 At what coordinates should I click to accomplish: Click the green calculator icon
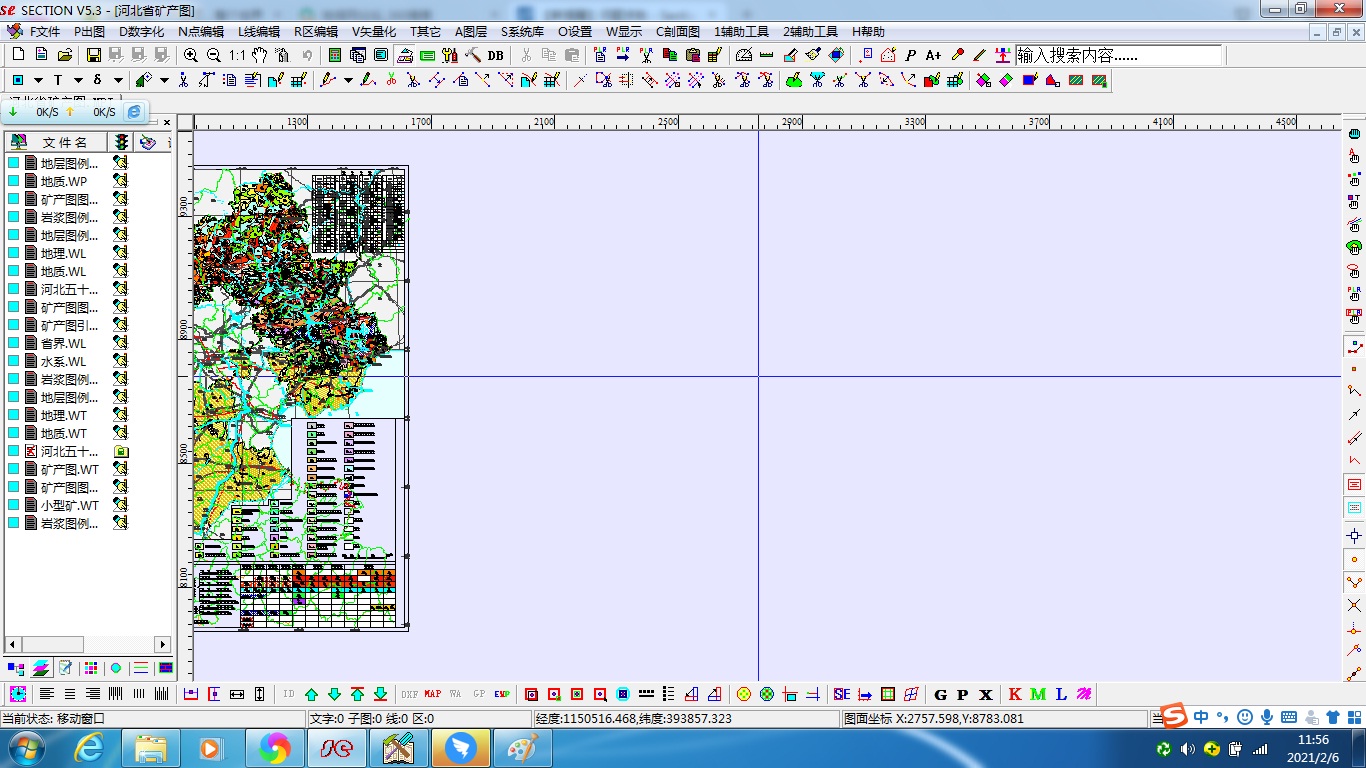334,55
